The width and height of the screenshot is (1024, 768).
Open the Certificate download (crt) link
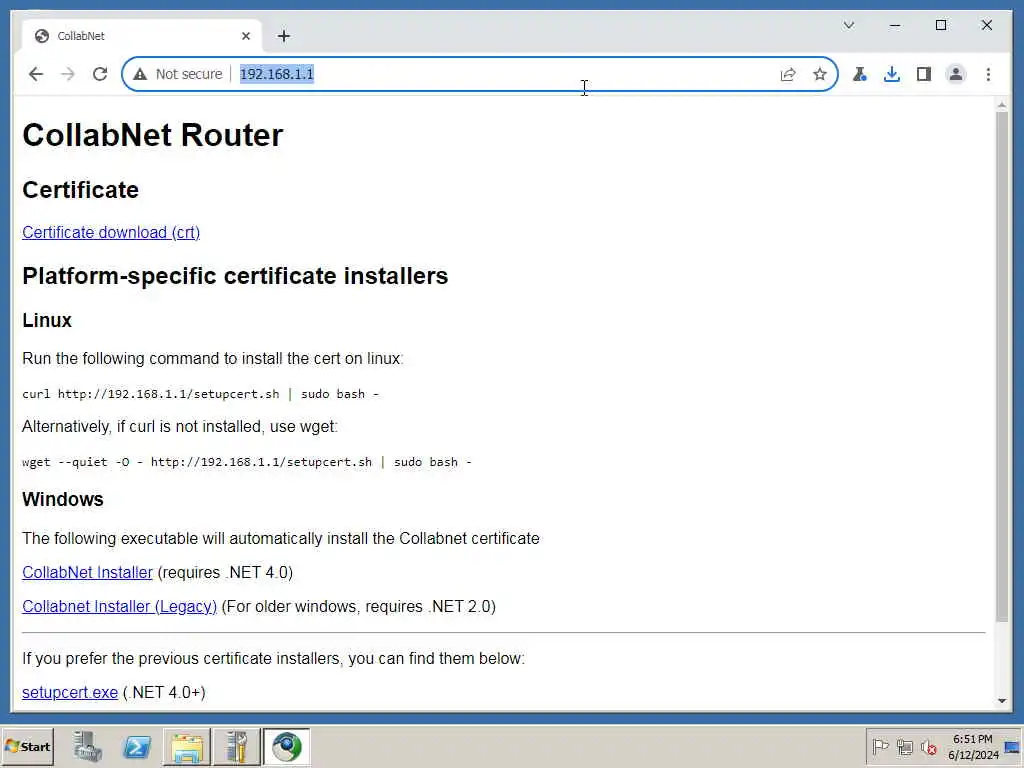click(111, 232)
